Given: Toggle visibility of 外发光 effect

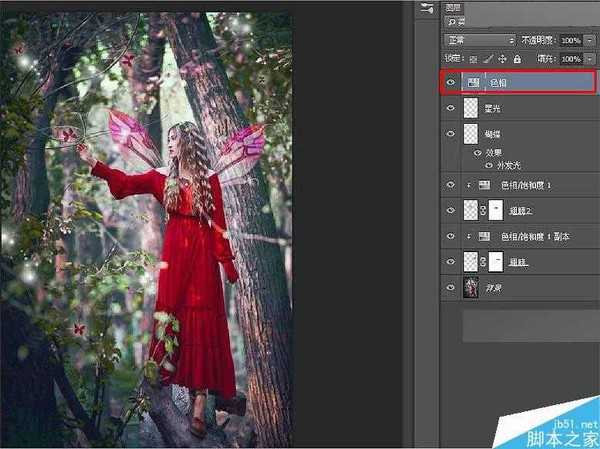Looking at the screenshot, I should point(490,165).
